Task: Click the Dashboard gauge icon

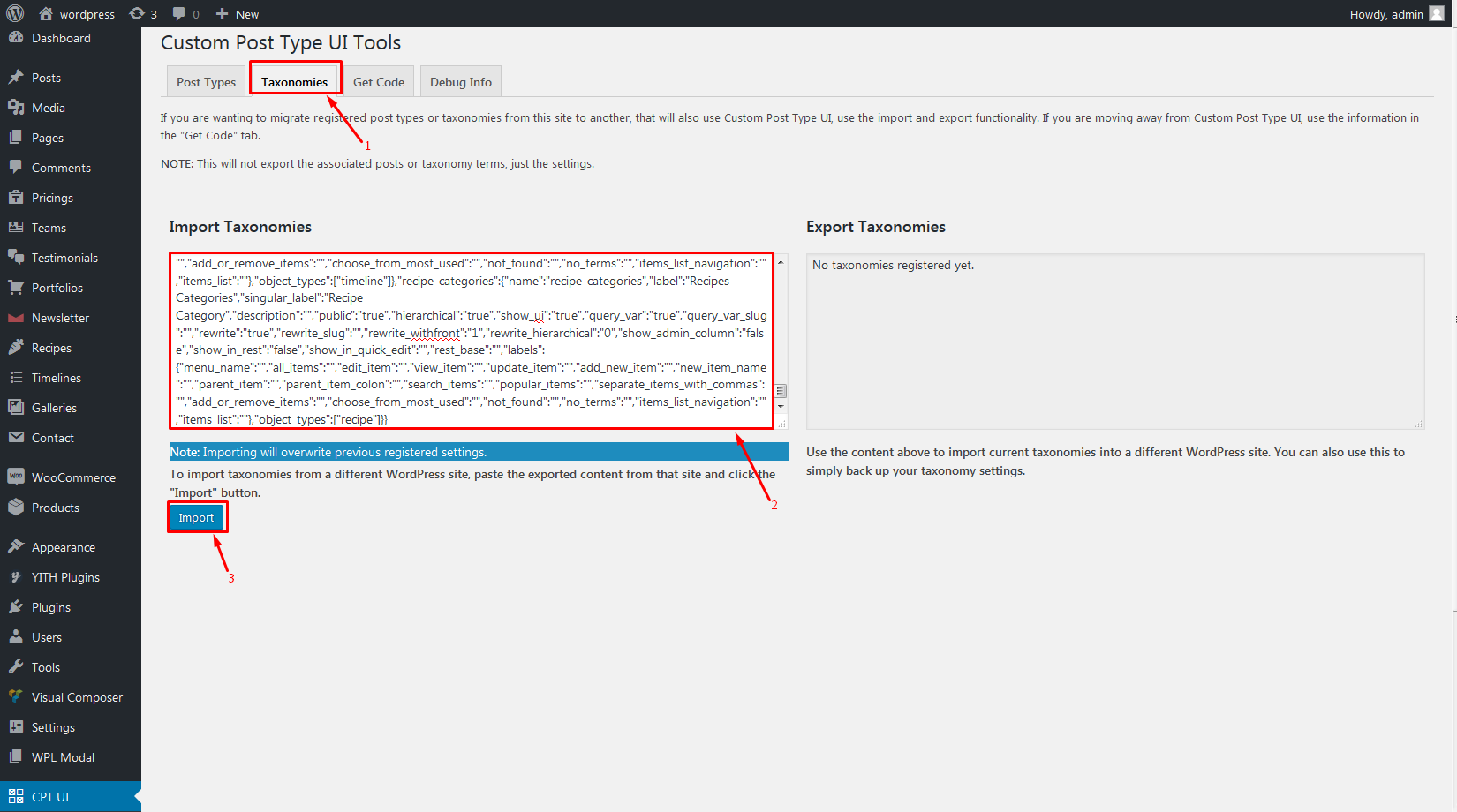Action: 16,38
